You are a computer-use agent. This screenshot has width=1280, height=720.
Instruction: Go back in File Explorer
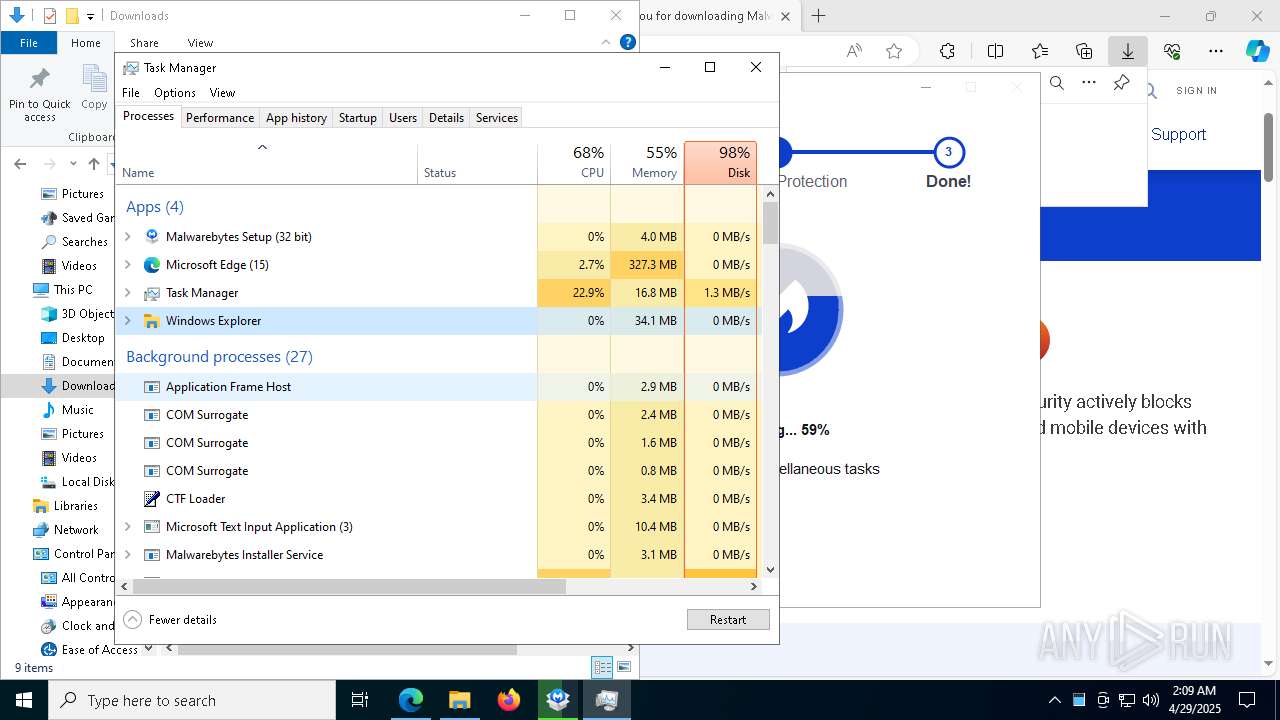[x=22, y=163]
